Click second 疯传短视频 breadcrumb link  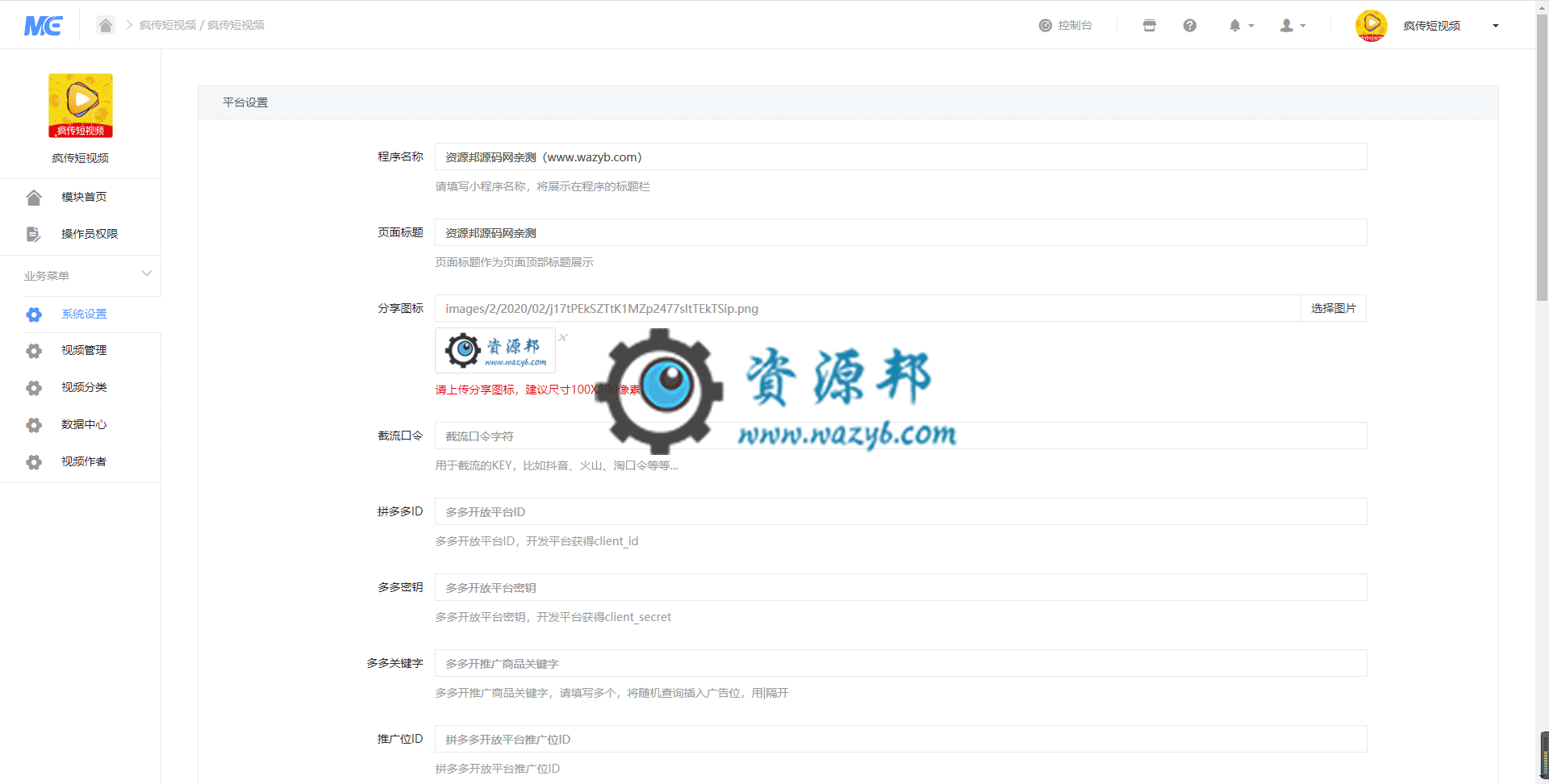coord(236,25)
